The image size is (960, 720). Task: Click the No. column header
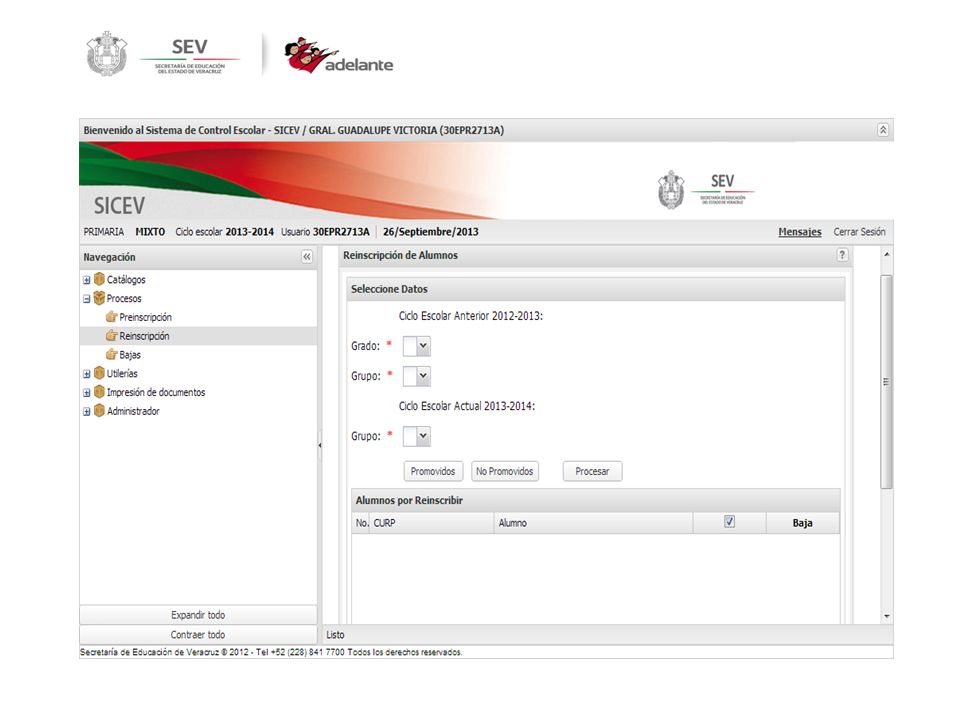coord(361,523)
